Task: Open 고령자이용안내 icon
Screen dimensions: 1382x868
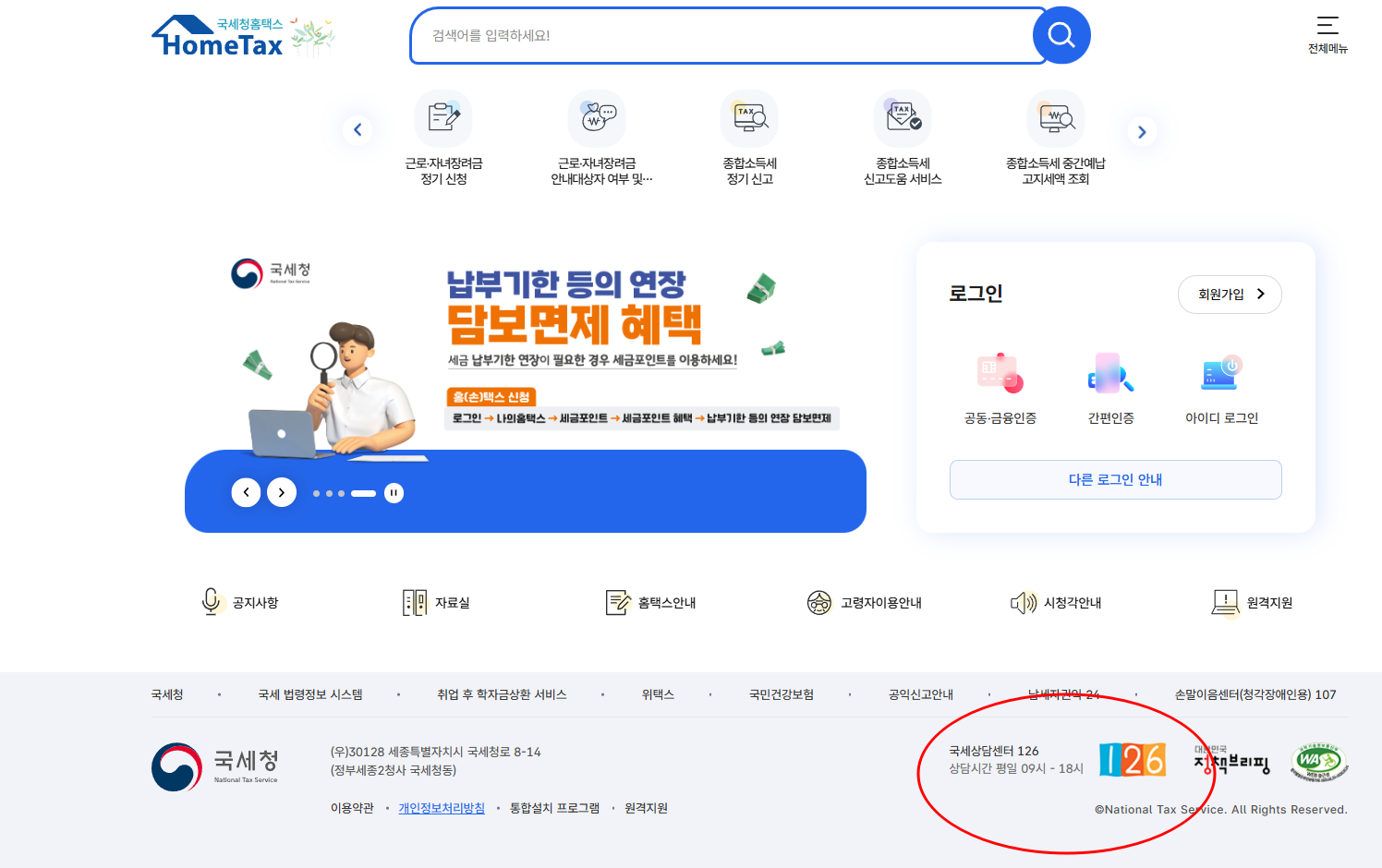Action: (819, 602)
